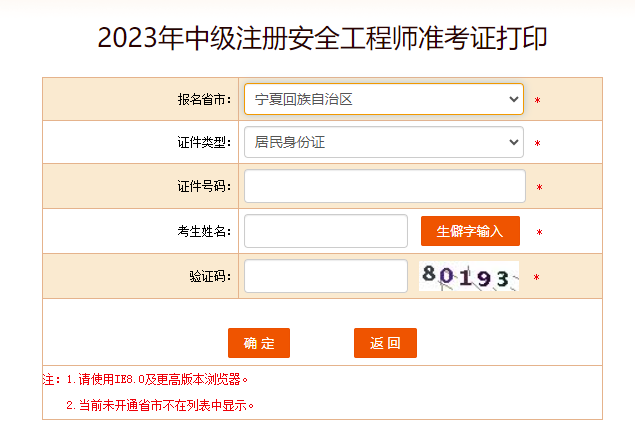This screenshot has height=438, width=635.
Task: Click the 返回 button
Action: (x=385, y=343)
